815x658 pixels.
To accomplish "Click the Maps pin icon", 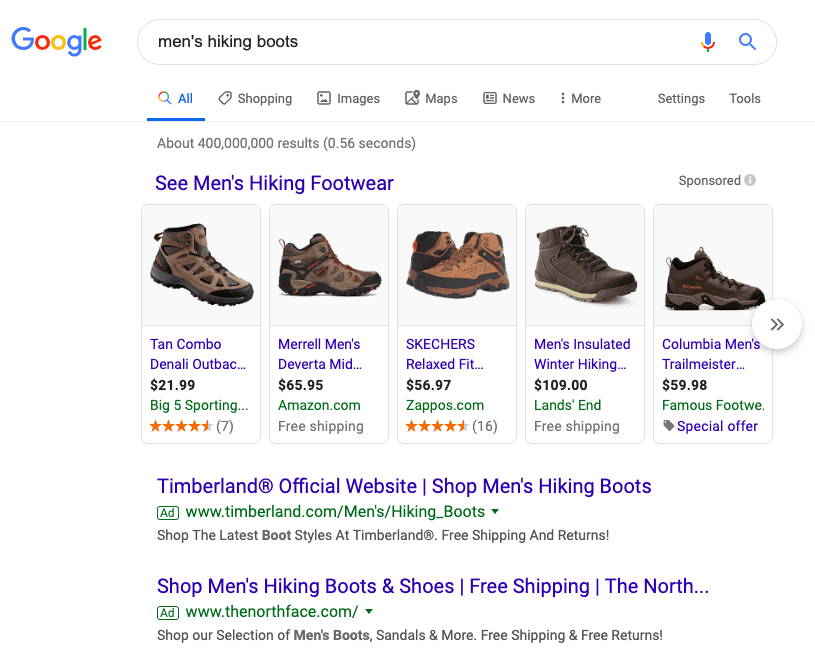I will tap(412, 98).
